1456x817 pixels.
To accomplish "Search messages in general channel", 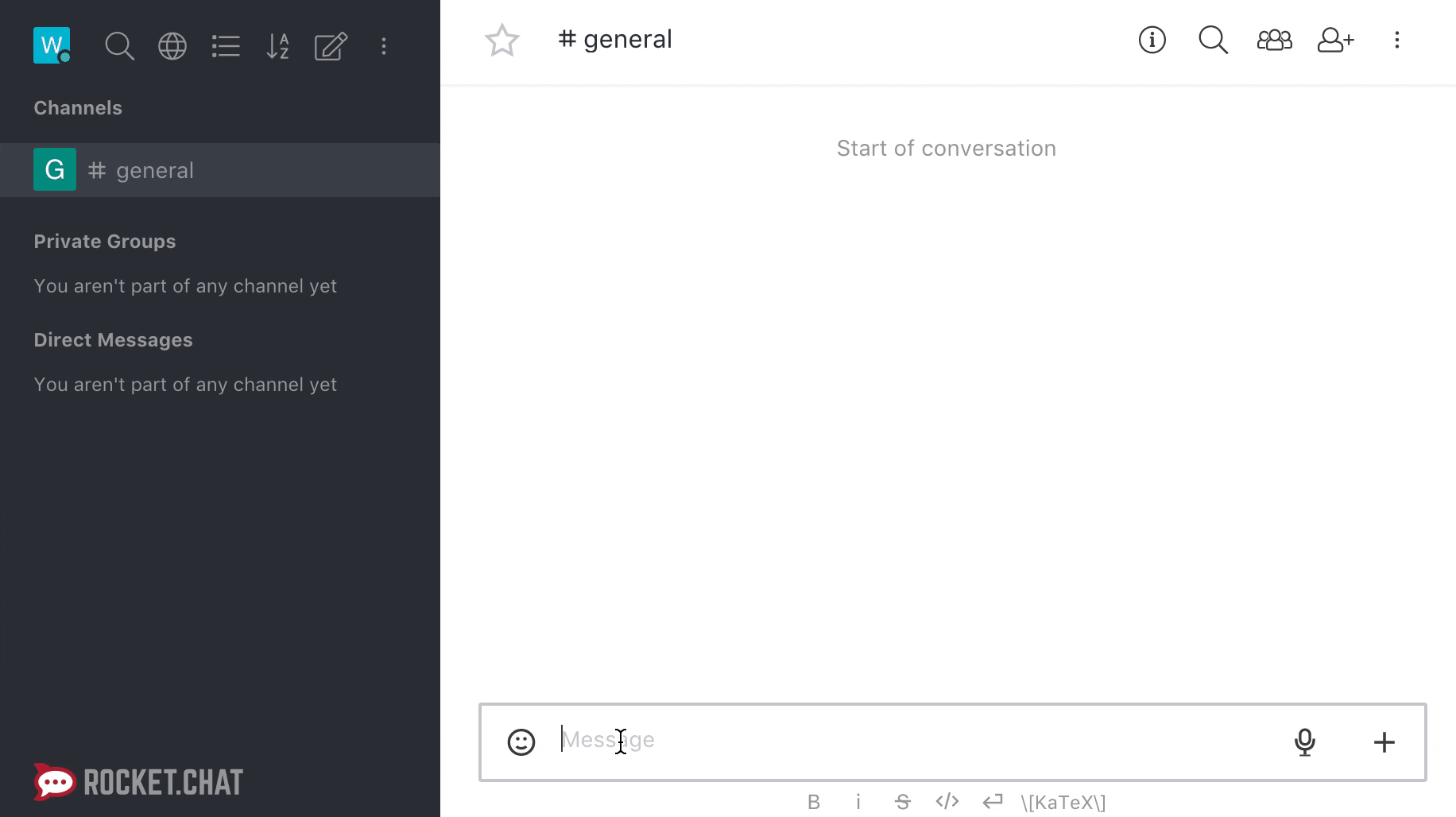I will 1214,40.
